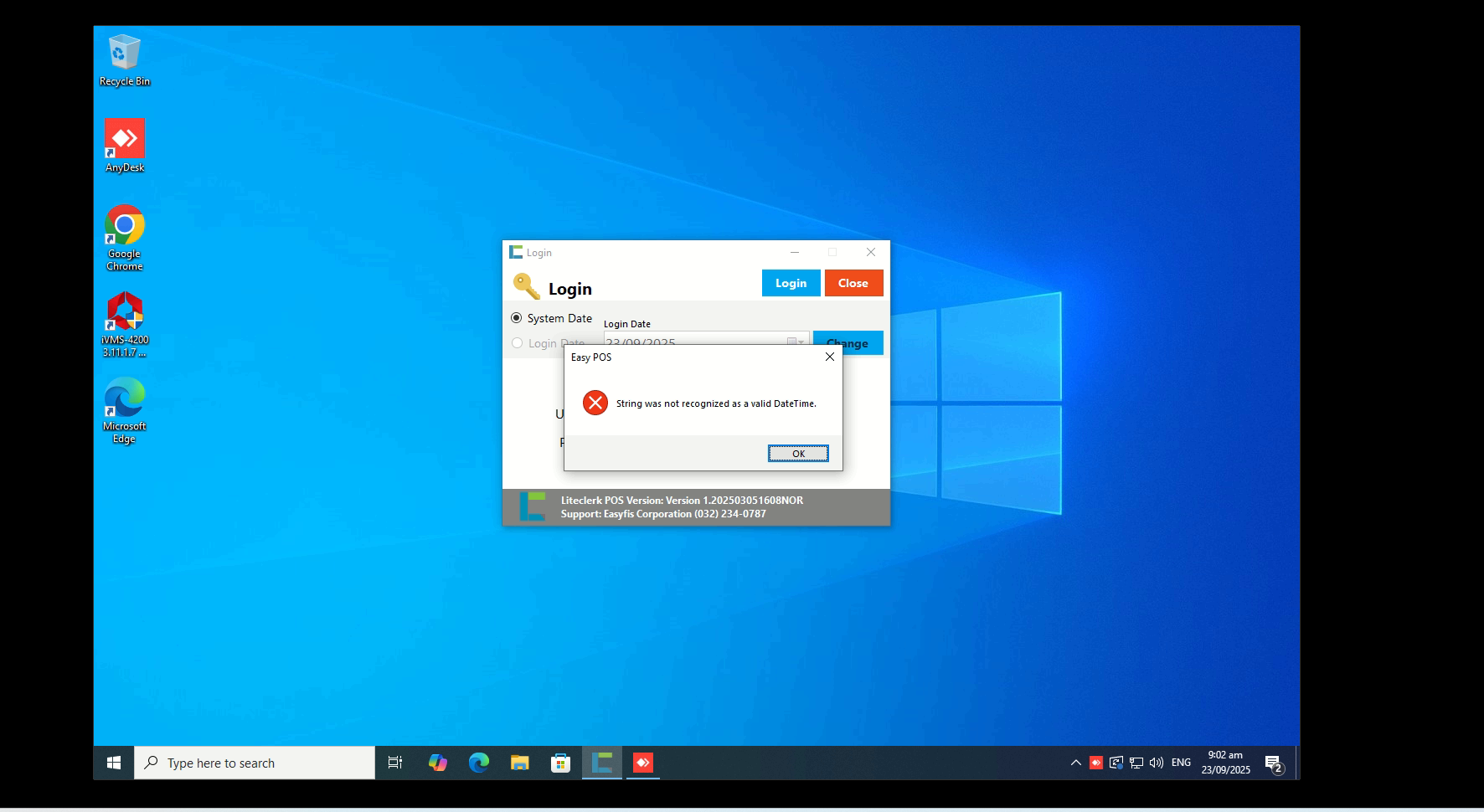Show hidden system tray icons
The image size is (1484, 812).
[x=1075, y=763]
